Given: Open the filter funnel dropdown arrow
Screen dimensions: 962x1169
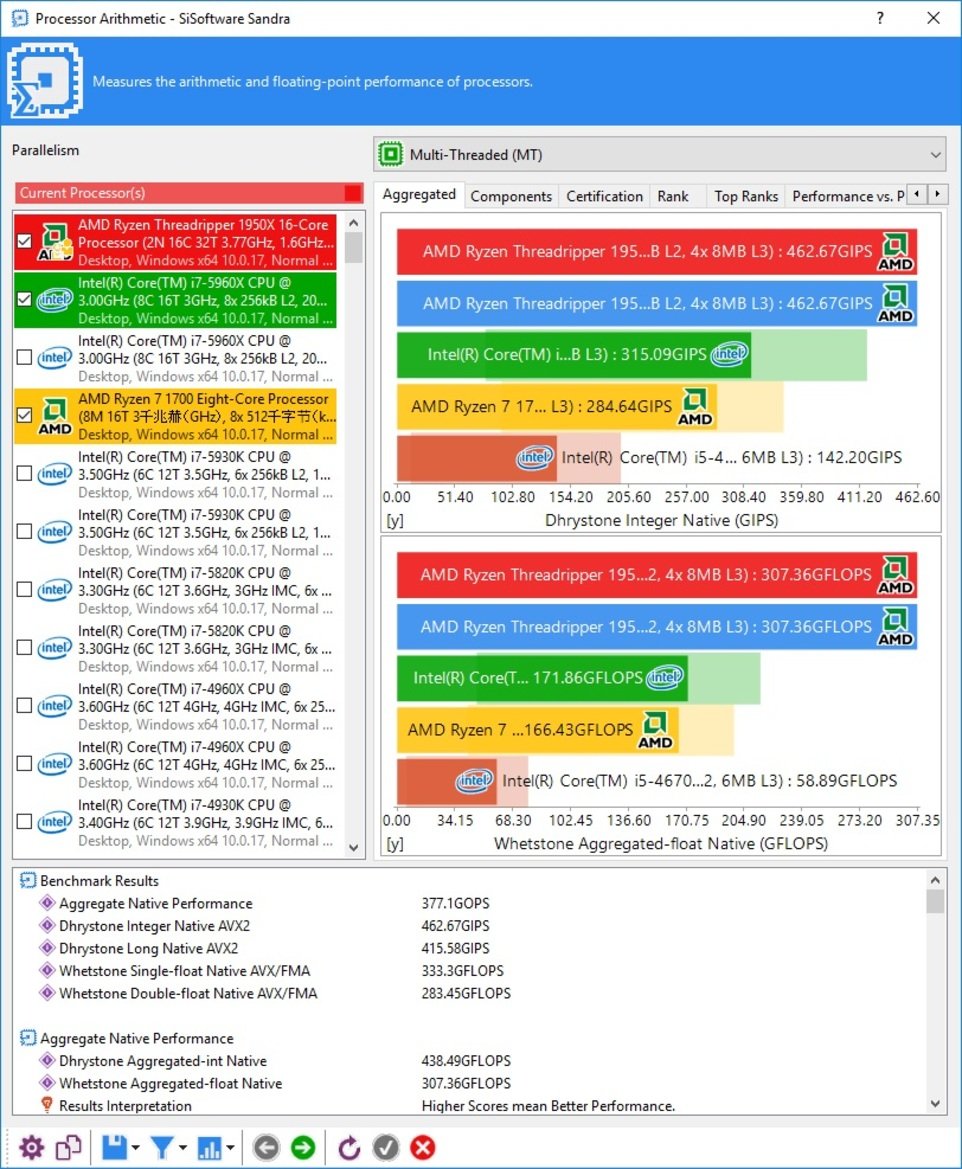Looking at the screenshot, I should [183, 1148].
